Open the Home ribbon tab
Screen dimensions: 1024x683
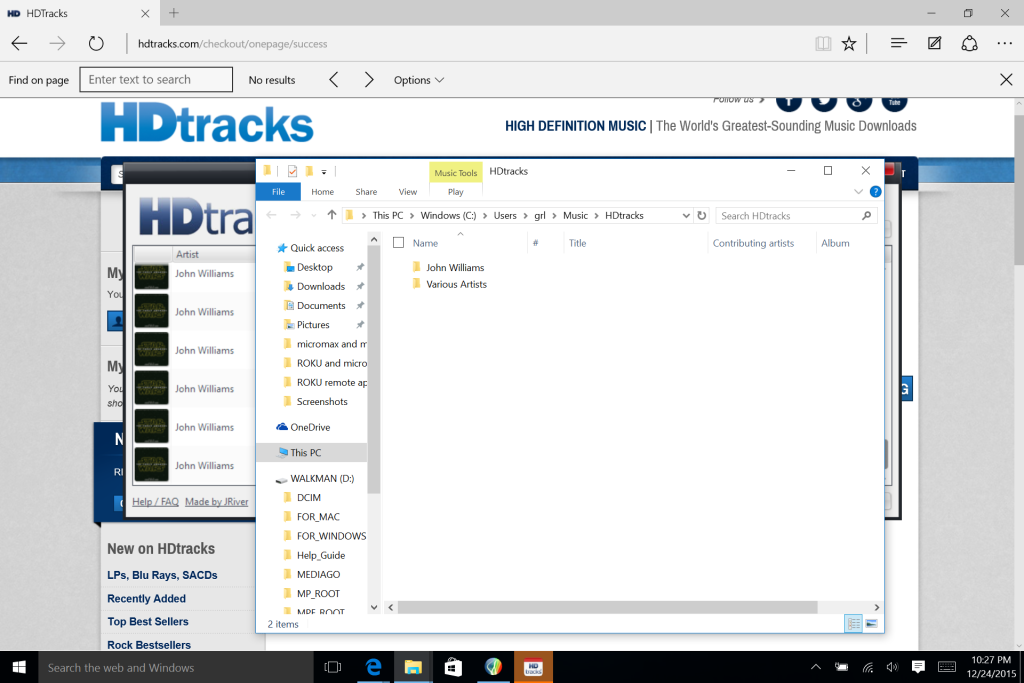click(x=323, y=191)
